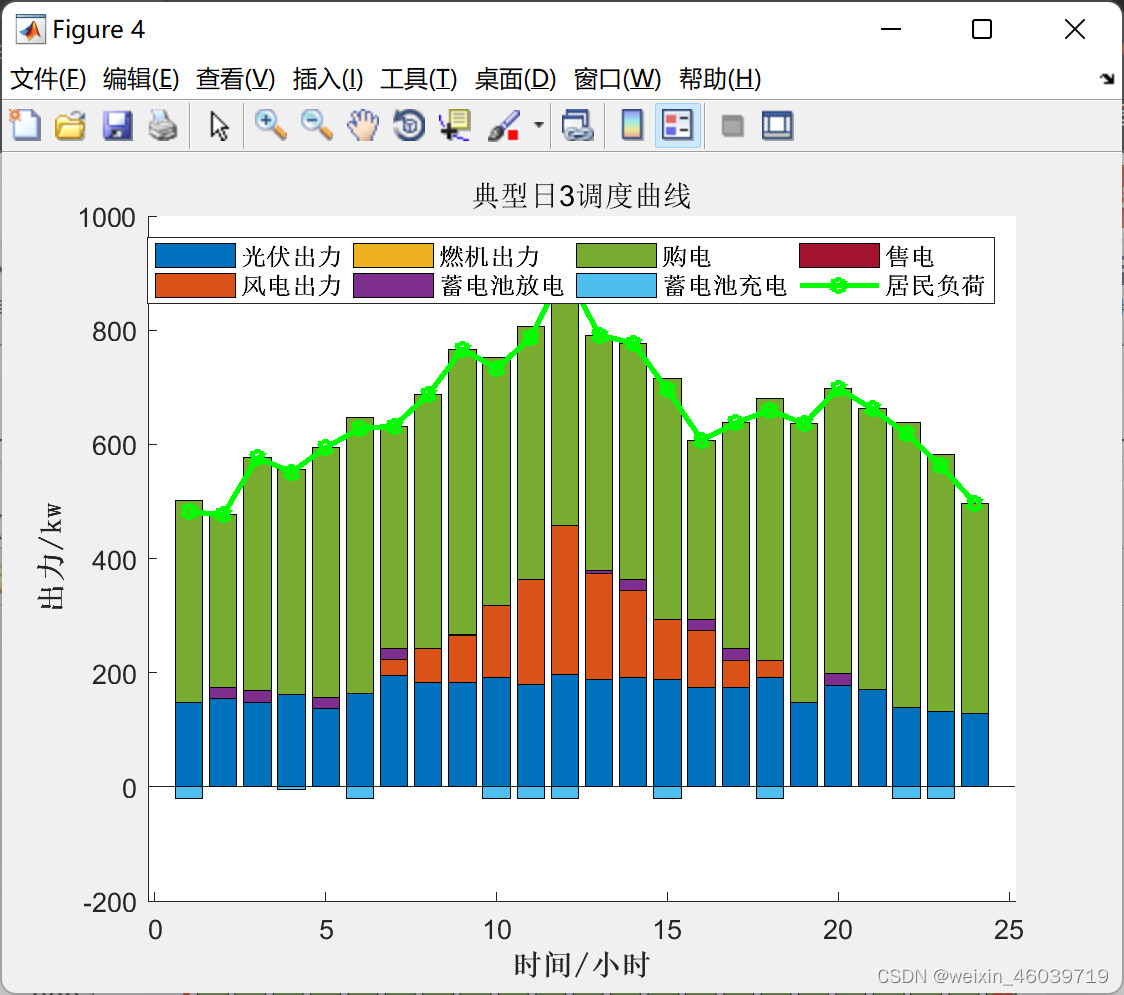Click the Hide Plot Tools icon
Viewport: 1124px width, 995px height.
point(732,126)
